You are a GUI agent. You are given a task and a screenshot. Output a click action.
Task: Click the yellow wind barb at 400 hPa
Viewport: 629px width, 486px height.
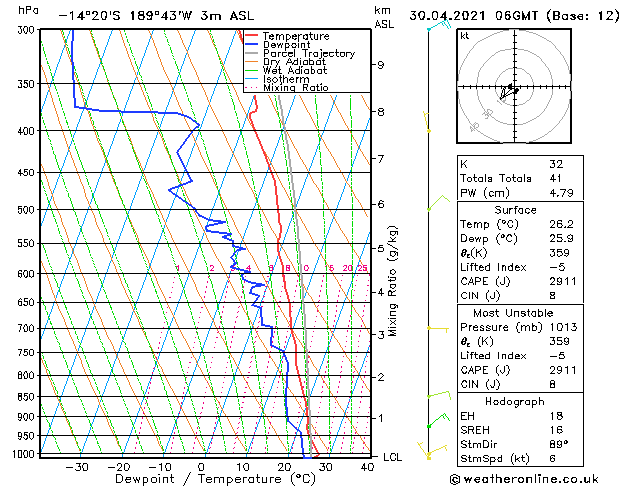pyautogui.click(x=427, y=122)
